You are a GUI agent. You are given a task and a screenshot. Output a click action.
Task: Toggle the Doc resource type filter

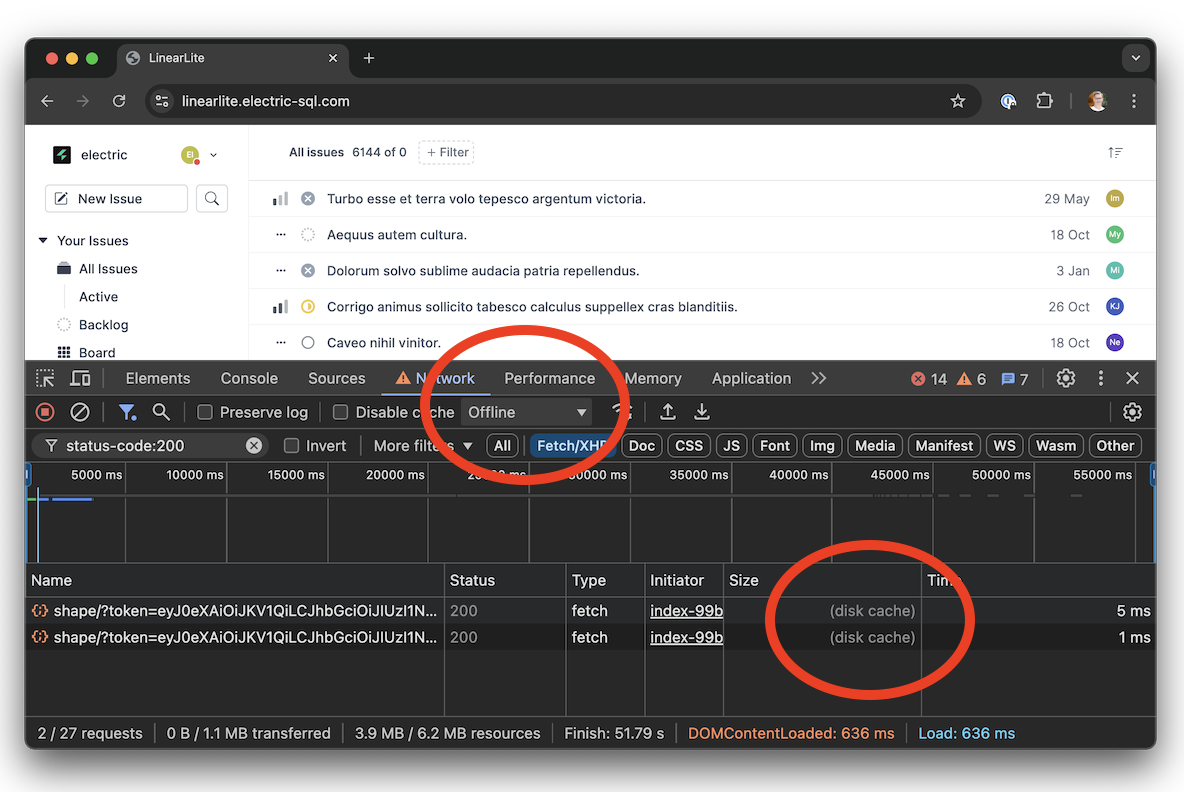click(641, 446)
